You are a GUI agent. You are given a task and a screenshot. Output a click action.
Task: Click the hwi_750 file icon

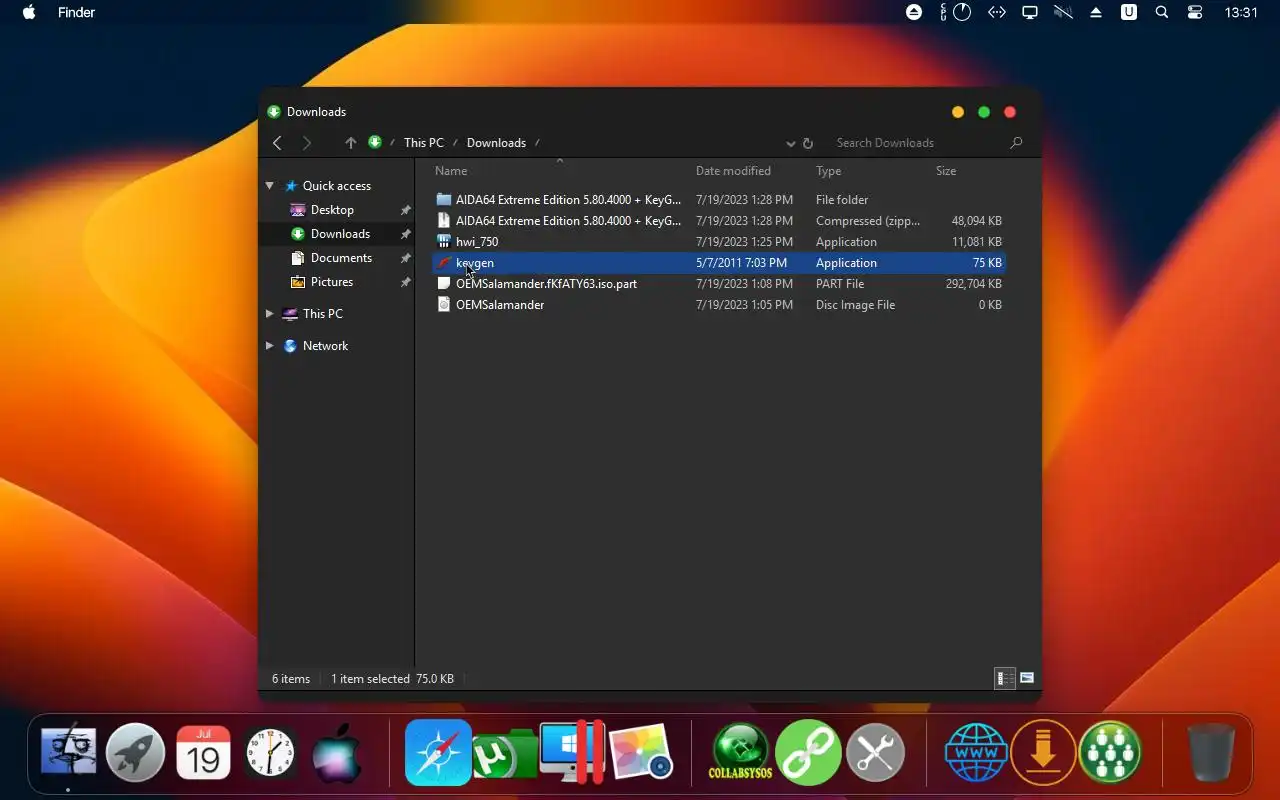click(x=444, y=242)
